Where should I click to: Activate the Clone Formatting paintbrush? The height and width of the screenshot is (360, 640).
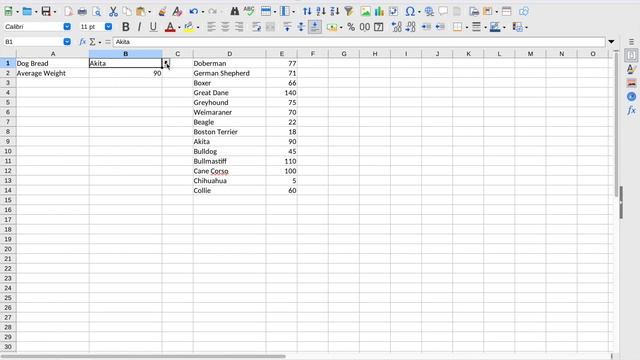pyautogui.click(x=162, y=11)
